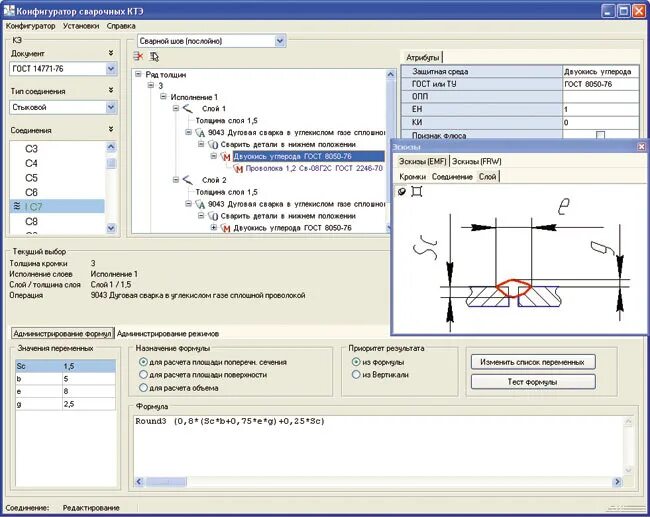Click transition icon of Сварить детали under Слой 1
The height and width of the screenshot is (517, 650).
coord(213,145)
